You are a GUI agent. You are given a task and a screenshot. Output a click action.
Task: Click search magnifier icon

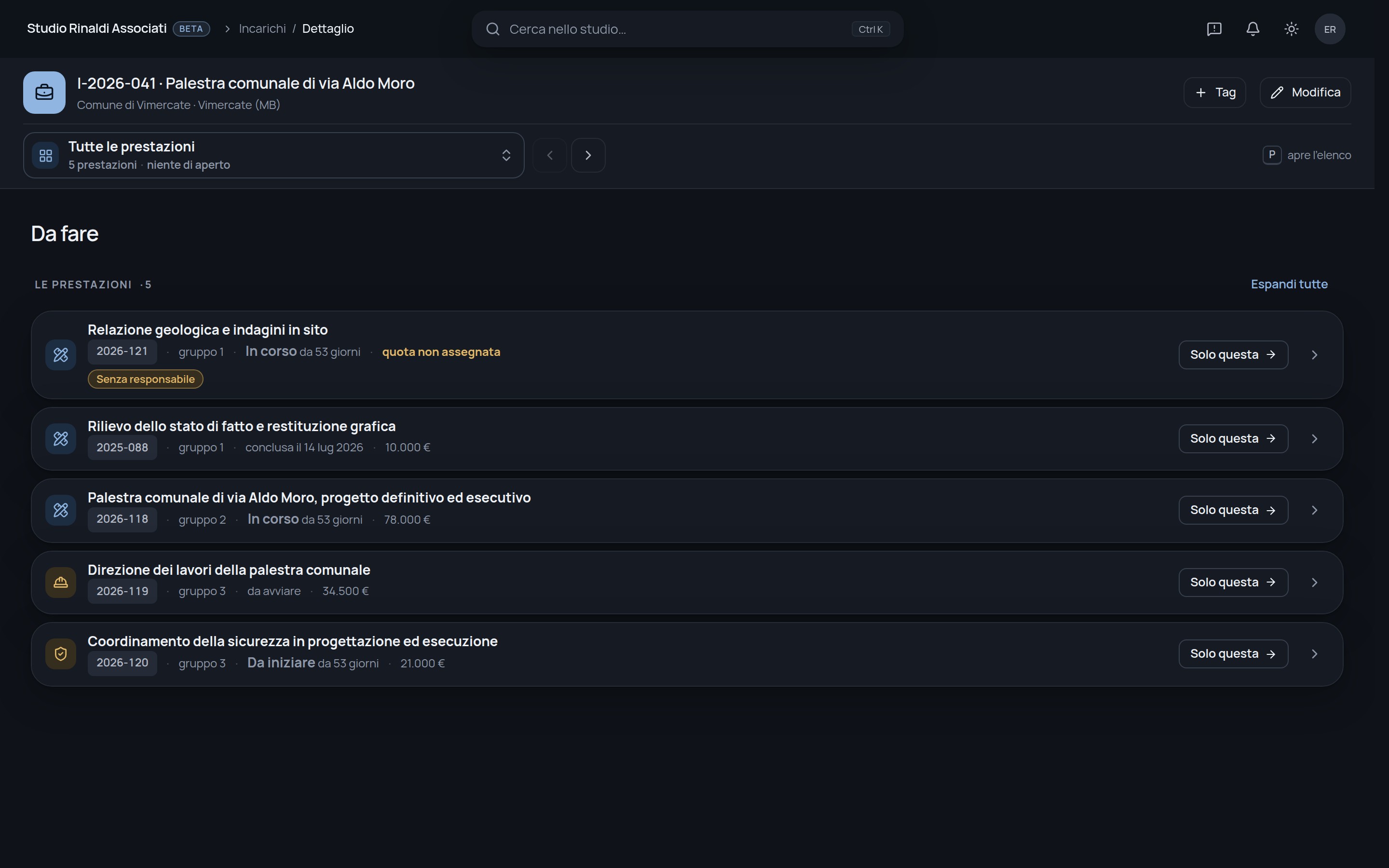click(492, 29)
